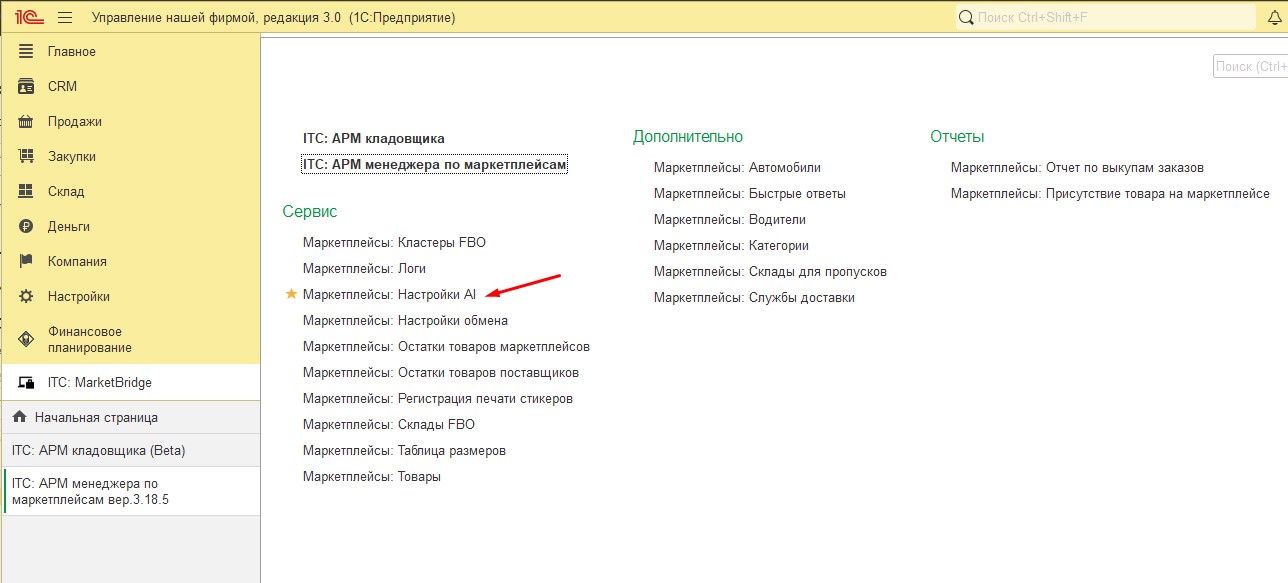The height and width of the screenshot is (583, 1288).
Task: Toggle favorite star for Настройки AI
Action: 291,294
